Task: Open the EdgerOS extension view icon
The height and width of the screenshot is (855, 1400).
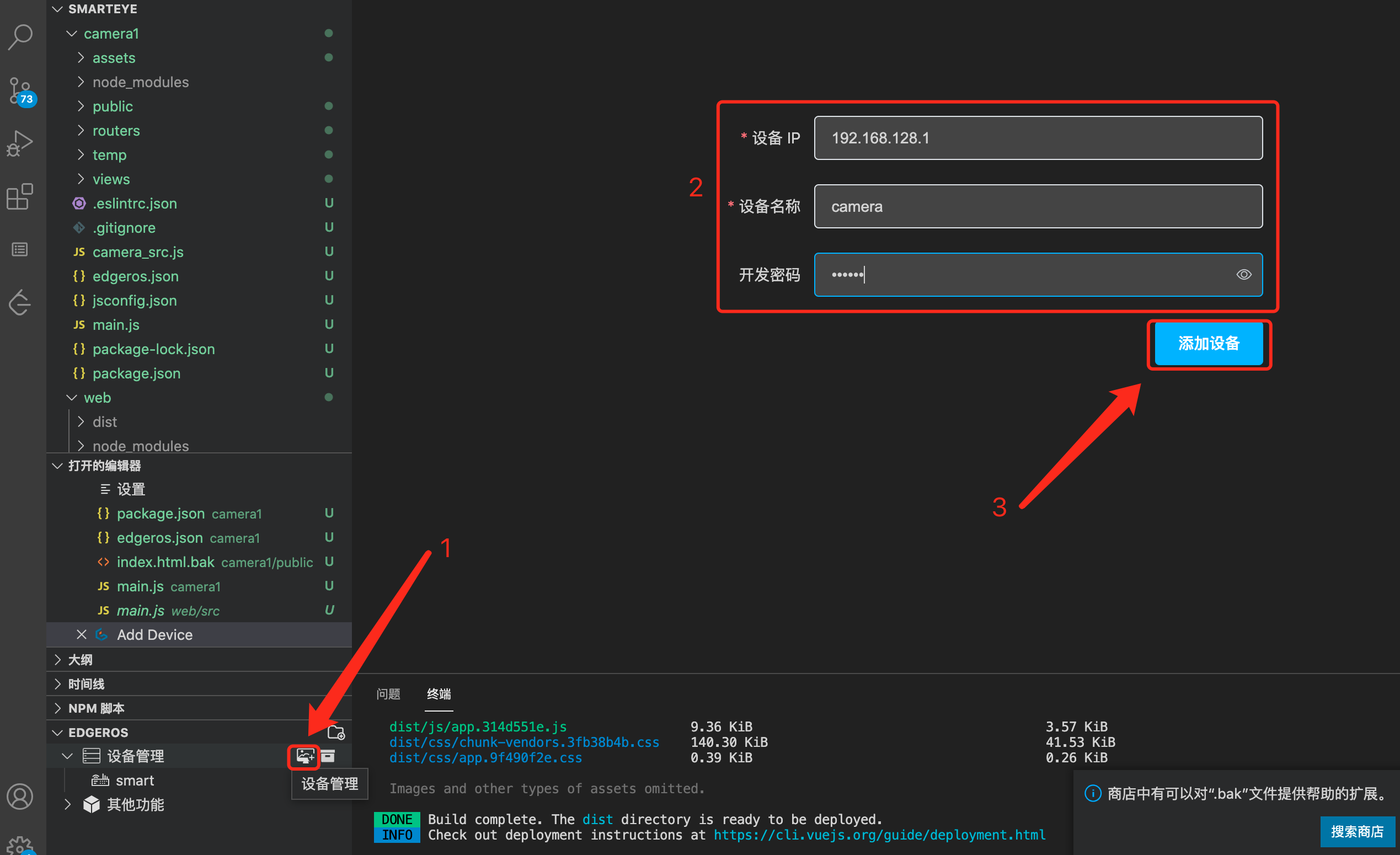Action: point(20,302)
